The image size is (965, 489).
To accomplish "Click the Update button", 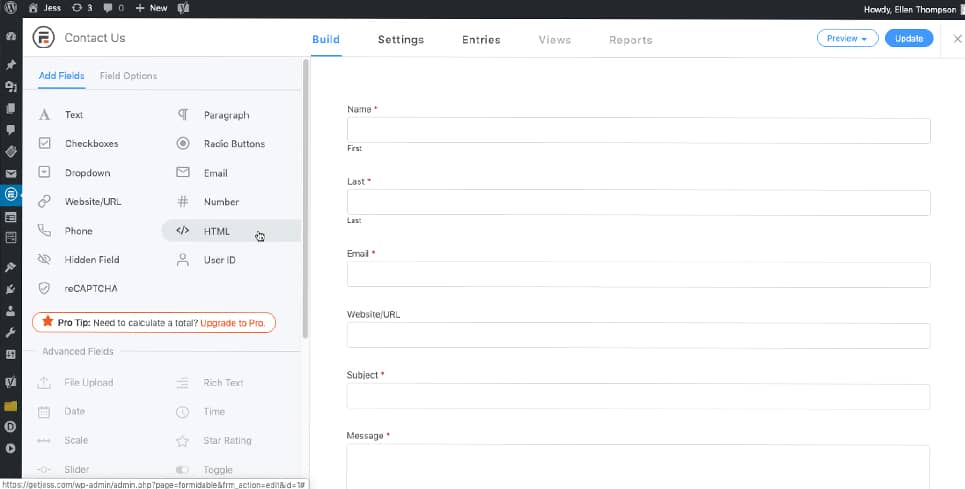I will pos(909,38).
